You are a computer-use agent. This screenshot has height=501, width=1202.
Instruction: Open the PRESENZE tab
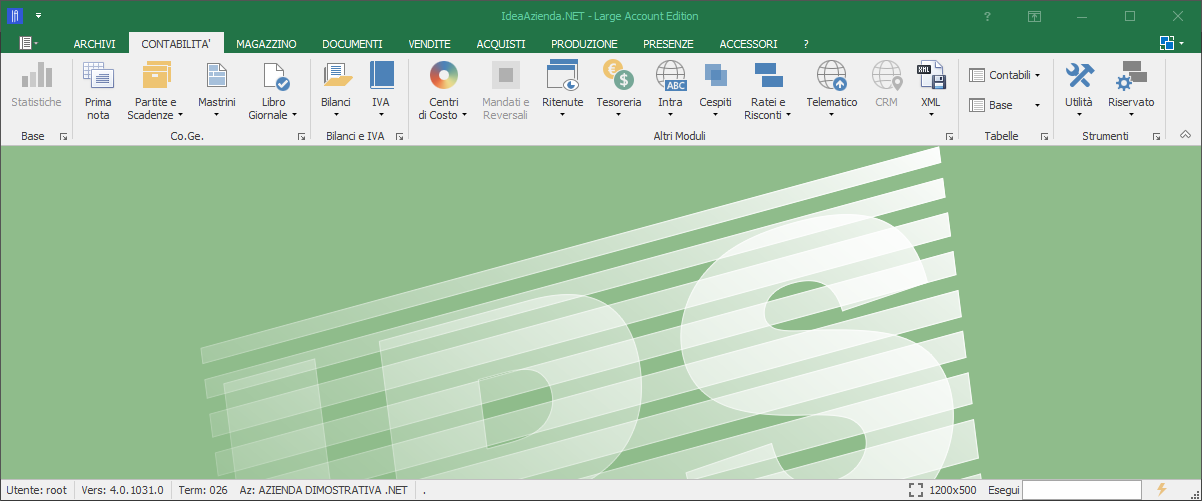(668, 44)
